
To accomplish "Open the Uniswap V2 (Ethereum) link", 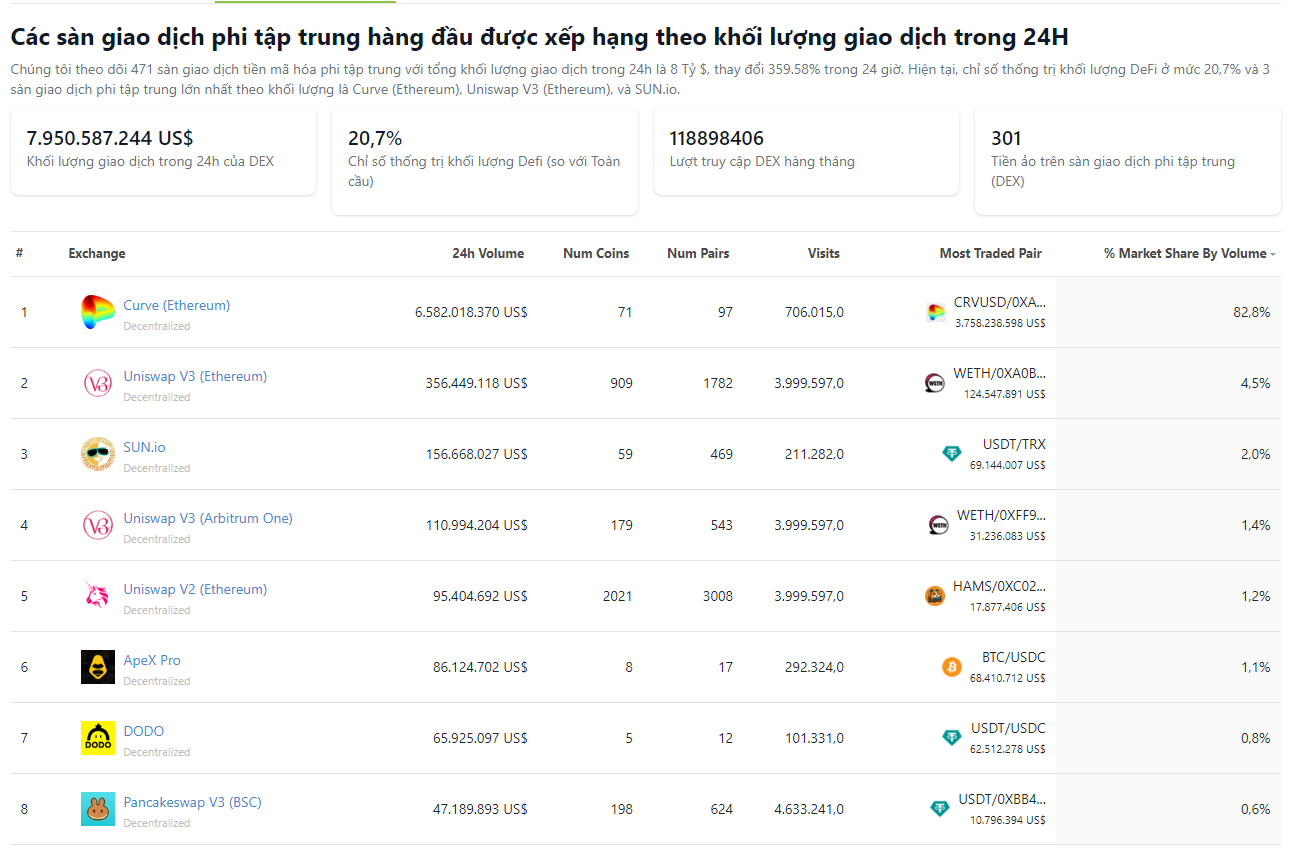I will (195, 590).
